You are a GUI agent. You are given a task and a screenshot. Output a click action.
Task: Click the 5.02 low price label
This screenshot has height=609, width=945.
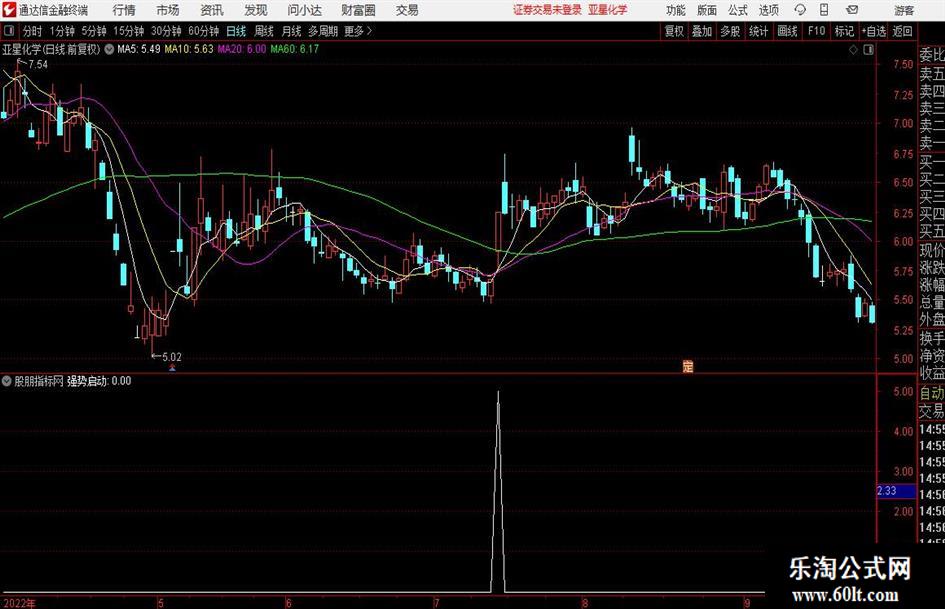coord(172,357)
